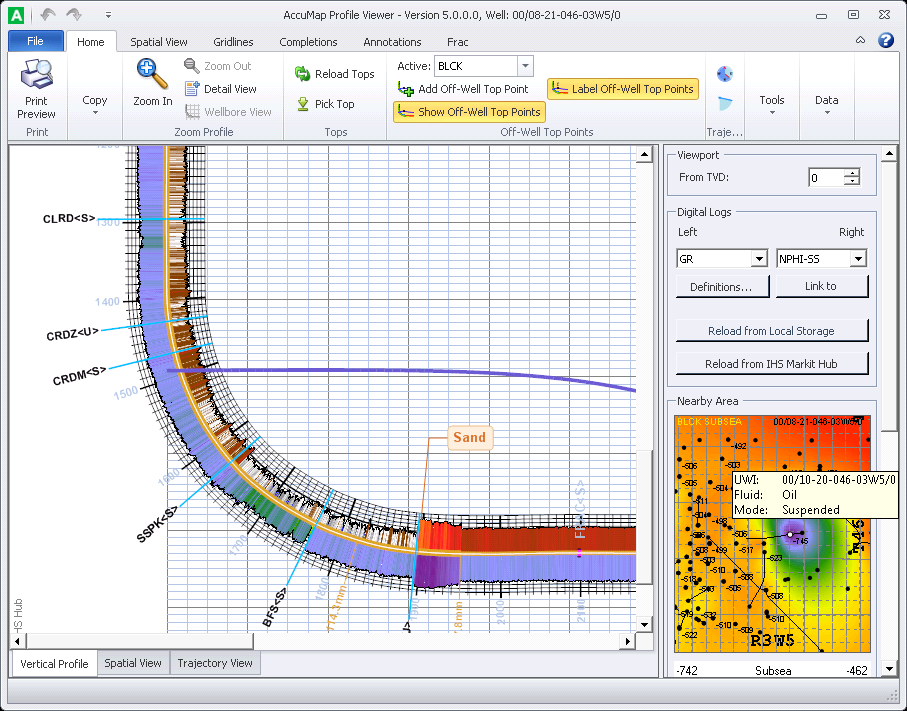
Task: Click the Reload Tops icon
Action: pos(302,74)
